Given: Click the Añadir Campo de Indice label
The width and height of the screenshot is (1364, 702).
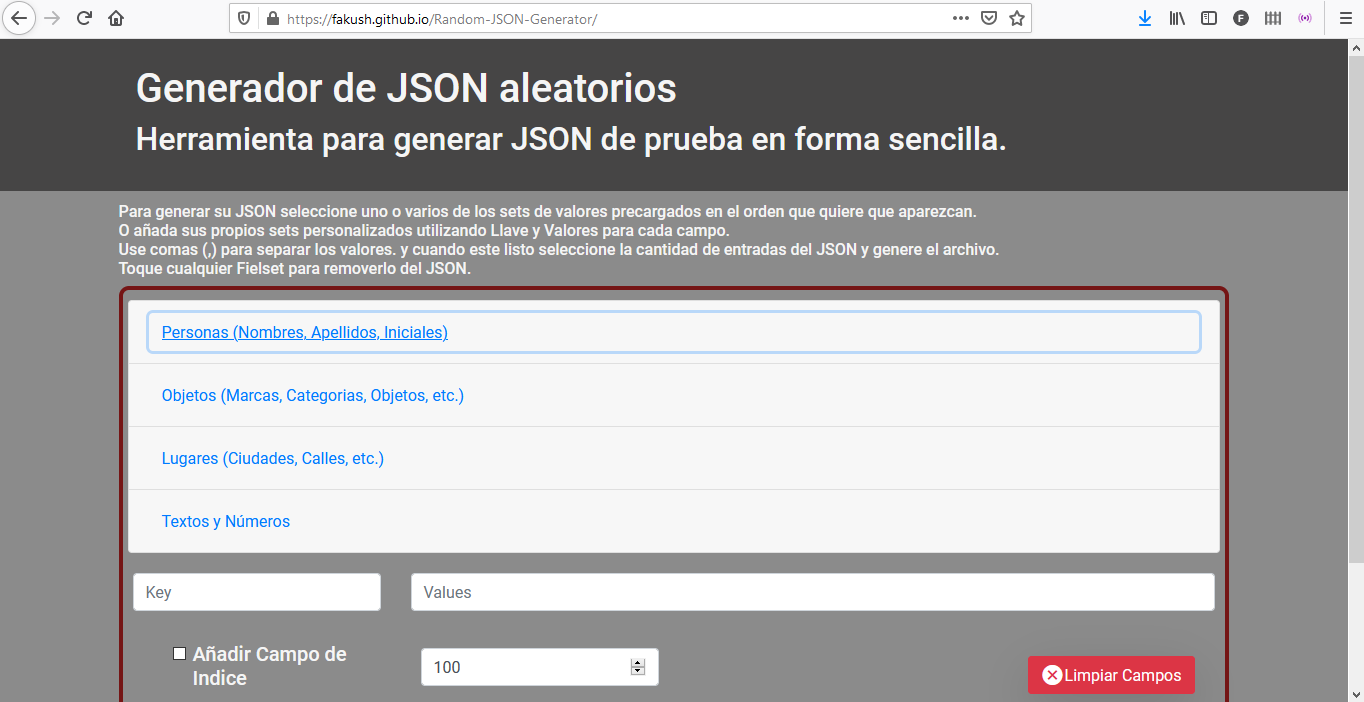Looking at the screenshot, I should (270, 666).
